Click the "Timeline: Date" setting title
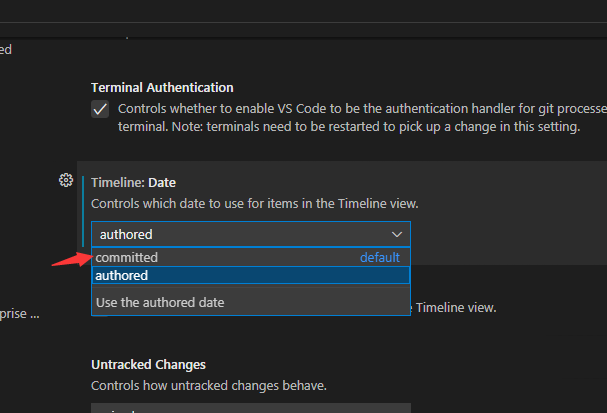 [x=133, y=183]
